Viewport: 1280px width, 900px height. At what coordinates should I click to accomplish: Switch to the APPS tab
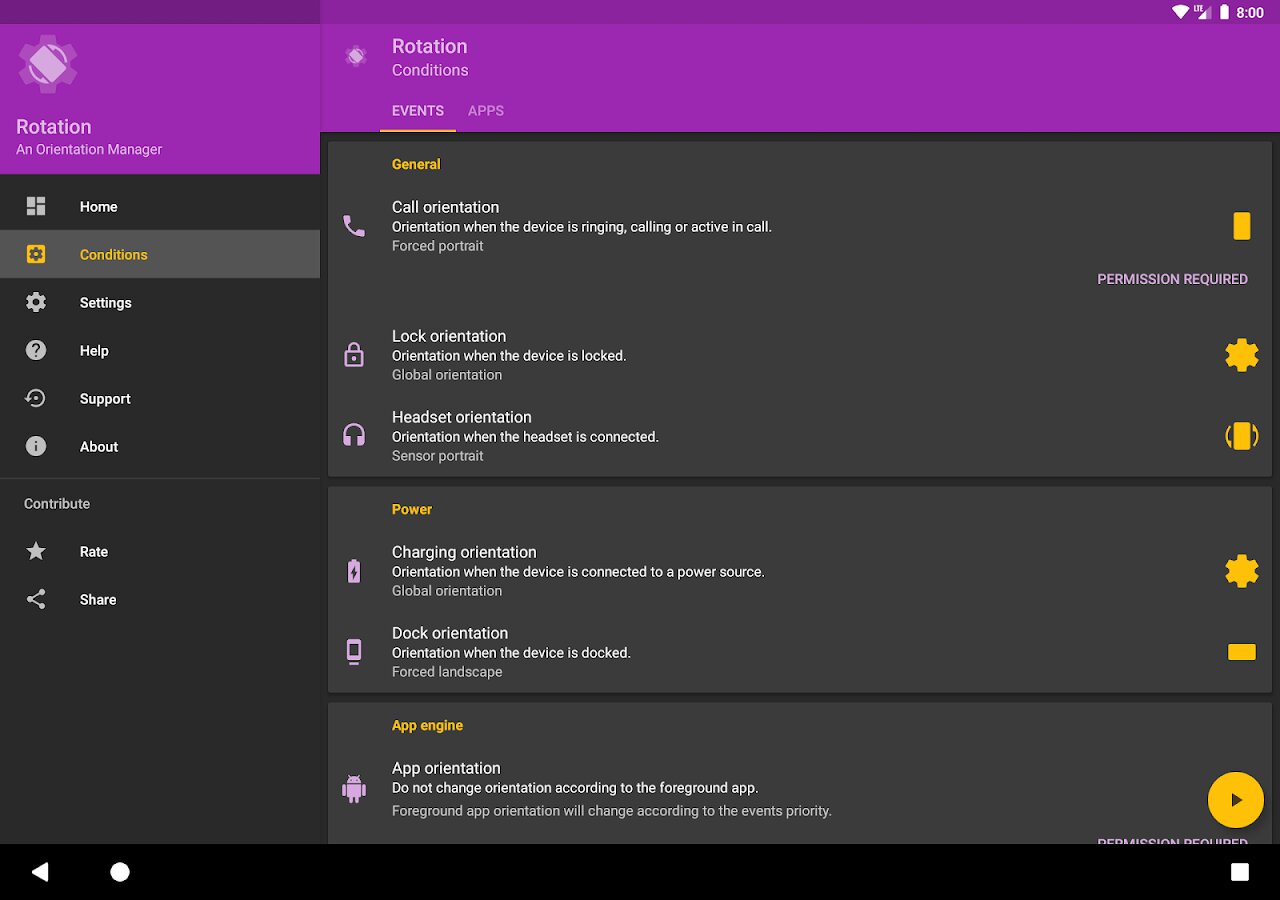click(486, 111)
